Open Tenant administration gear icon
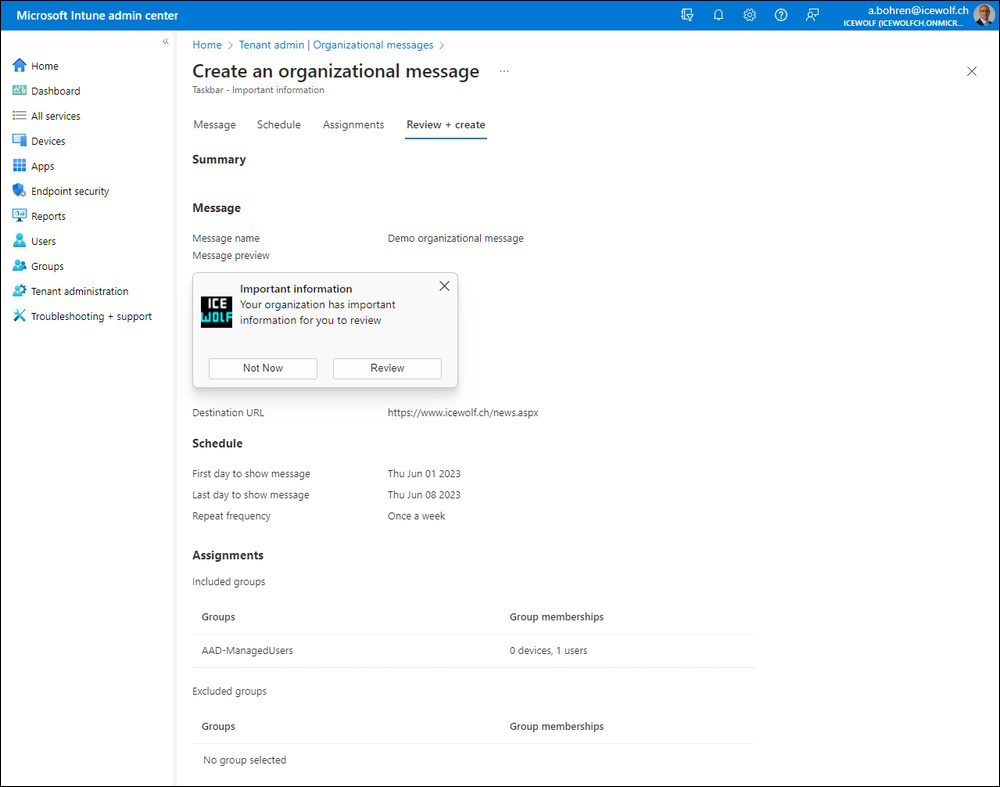This screenshot has width=1000, height=787. click(20, 291)
